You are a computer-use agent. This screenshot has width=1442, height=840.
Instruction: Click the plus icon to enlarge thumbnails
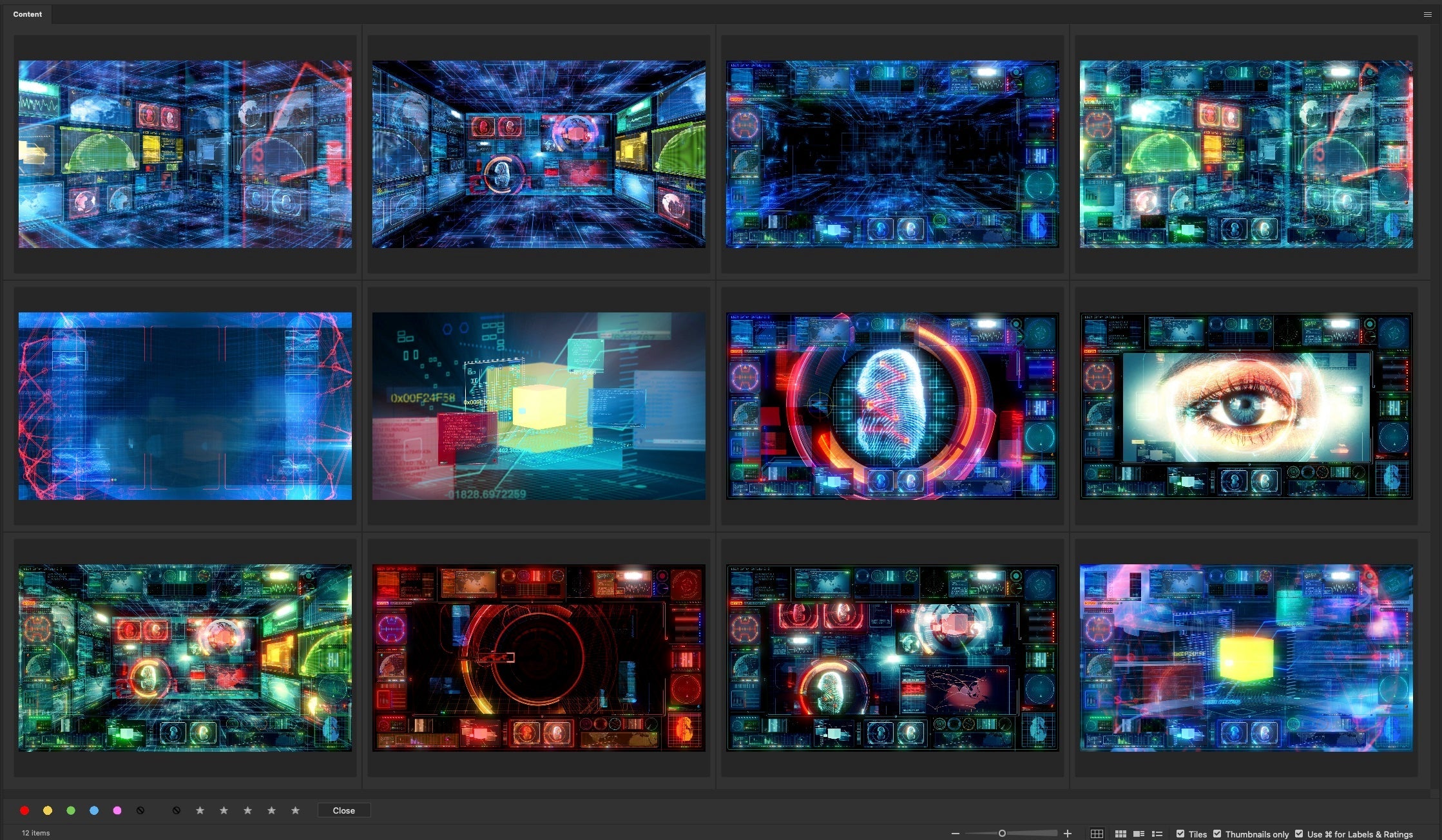click(x=1068, y=833)
